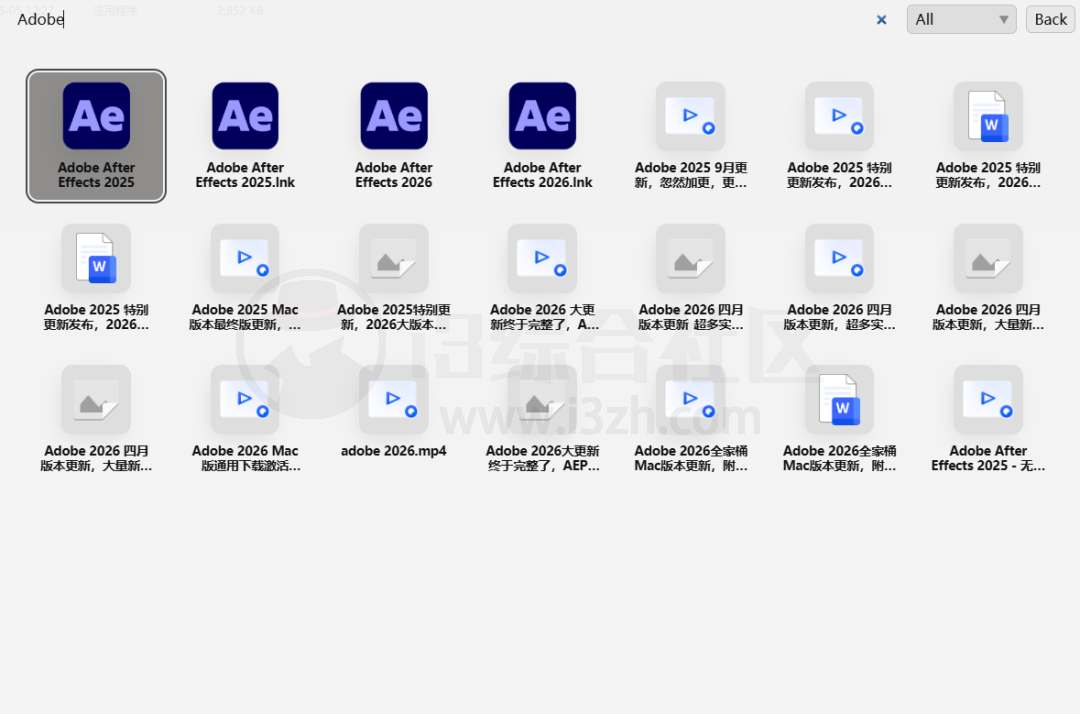Select the image file Adobe 2025特别更新，2026大版本
Image resolution: width=1080 pixels, height=714 pixels.
point(394,277)
